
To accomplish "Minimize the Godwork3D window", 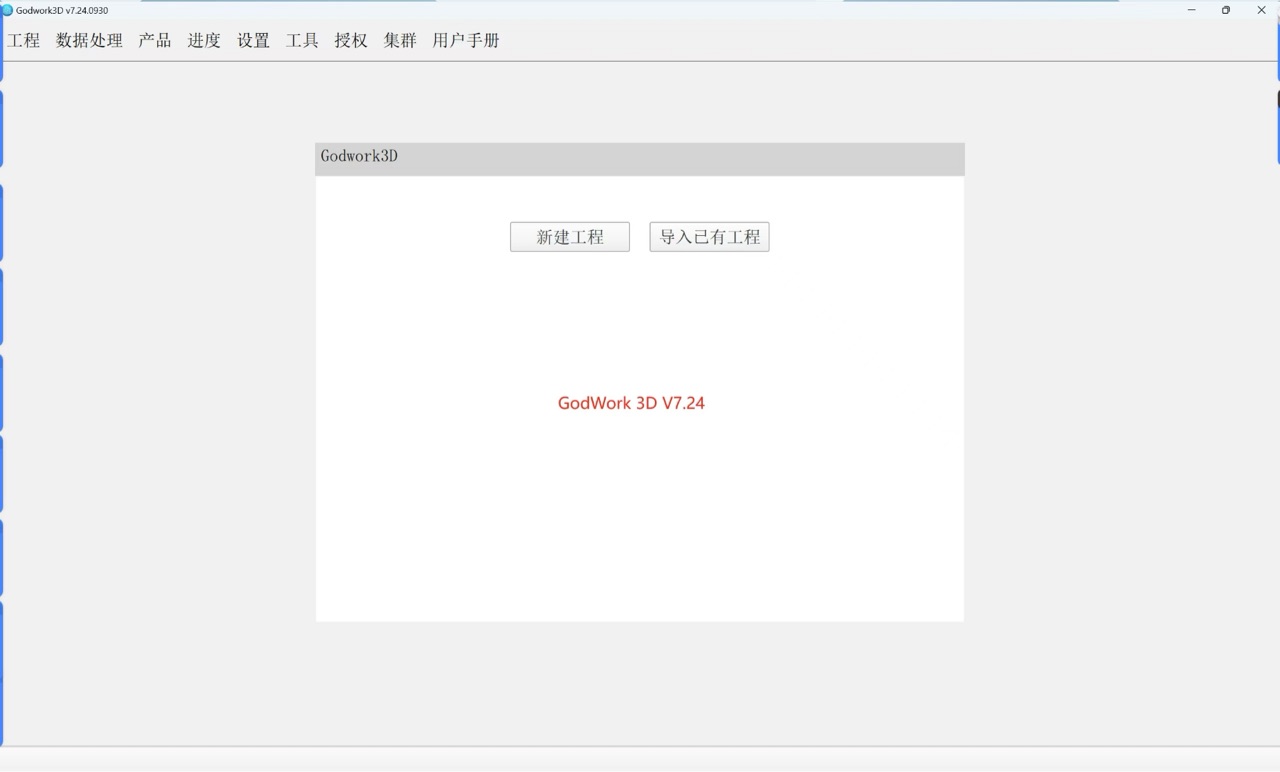I will tap(1191, 10).
